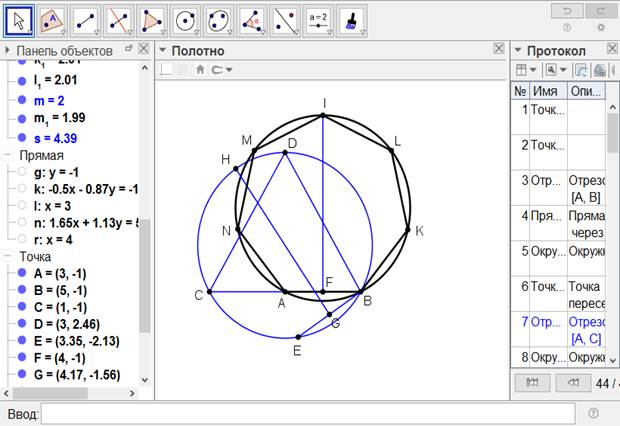Select protocol row 7 Отрезок [A, C]

coord(558,329)
